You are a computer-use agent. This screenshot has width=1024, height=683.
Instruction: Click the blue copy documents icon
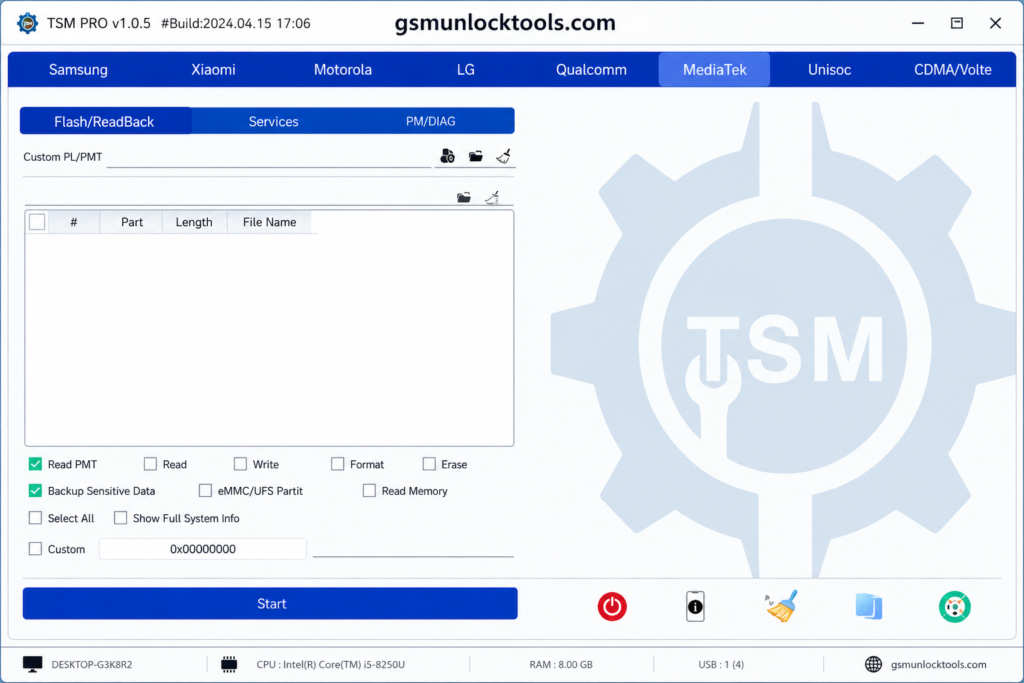869,607
